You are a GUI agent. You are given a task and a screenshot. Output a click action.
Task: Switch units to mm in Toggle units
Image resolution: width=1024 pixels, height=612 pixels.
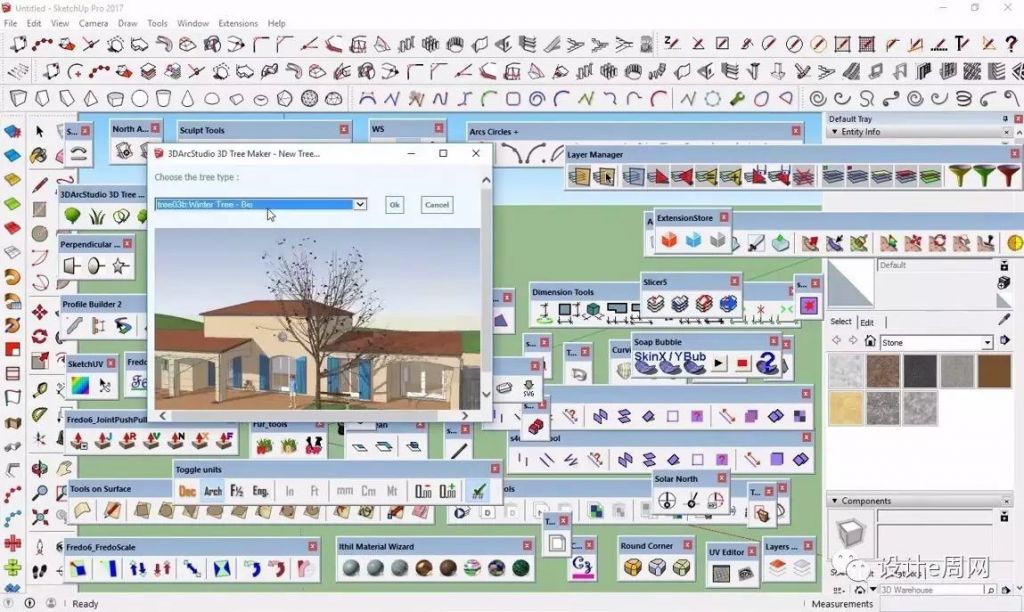point(344,491)
